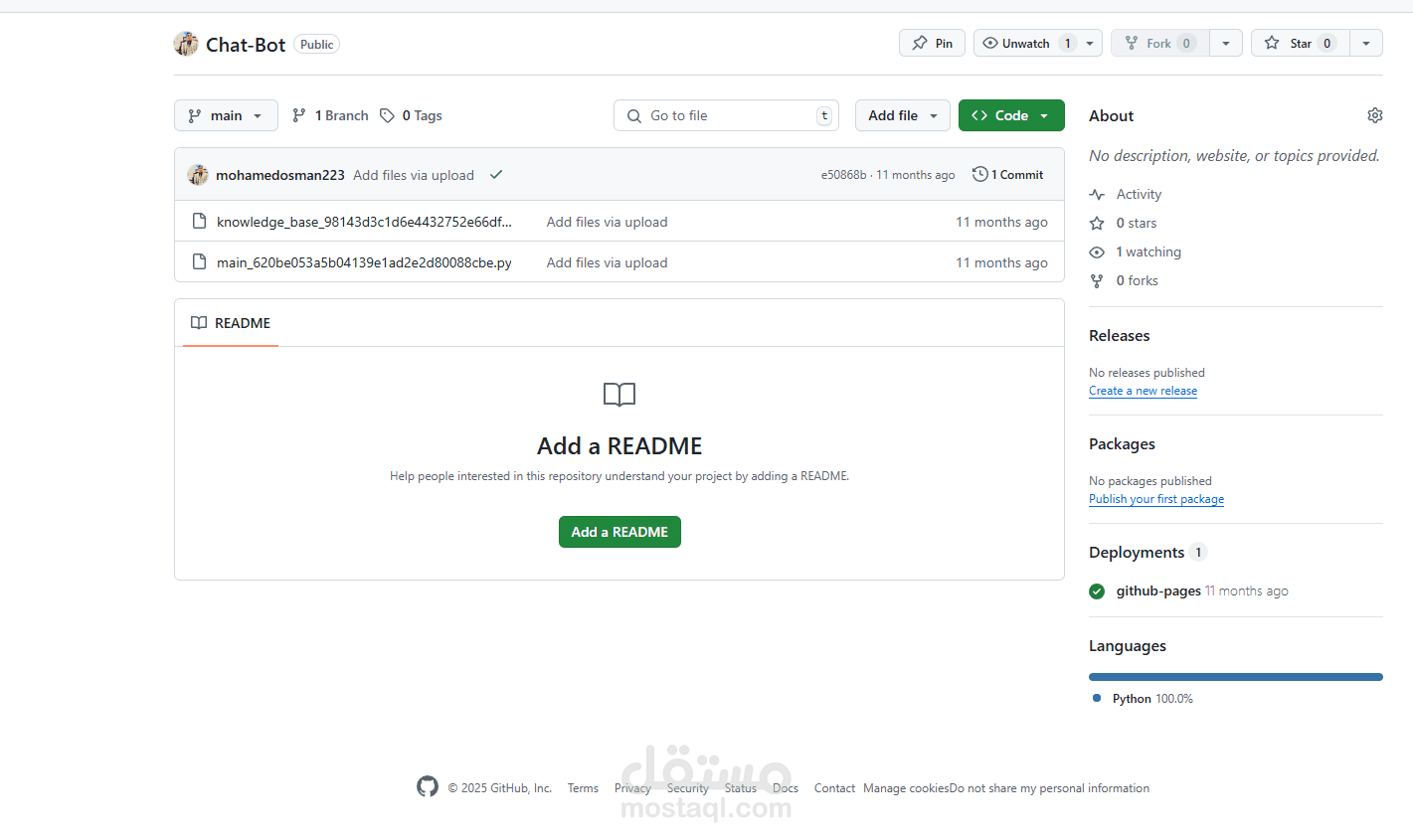Open Terms footer link

pos(583,788)
